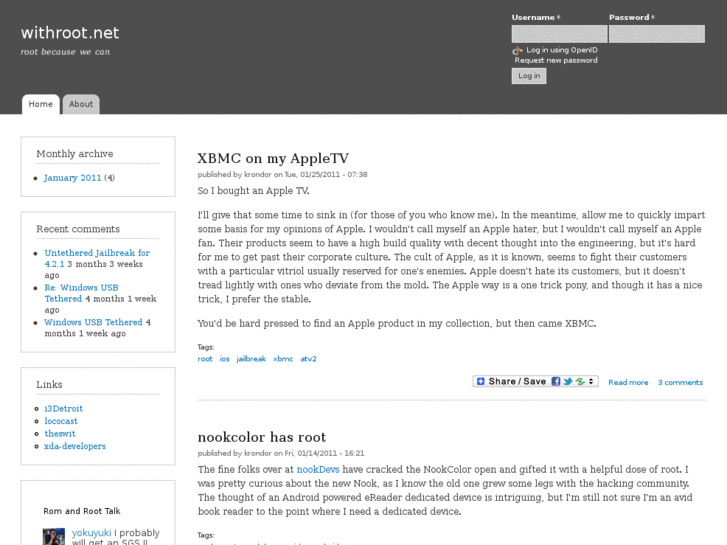Expand the Share/Save dropdown arrows
The image size is (727, 545).
pyautogui.click(x=593, y=381)
